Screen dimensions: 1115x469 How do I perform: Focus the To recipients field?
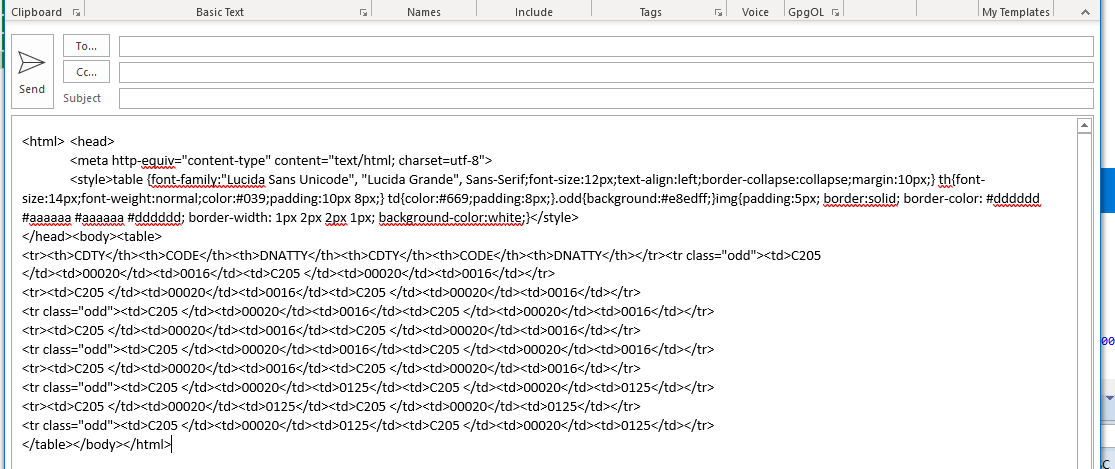[606, 46]
